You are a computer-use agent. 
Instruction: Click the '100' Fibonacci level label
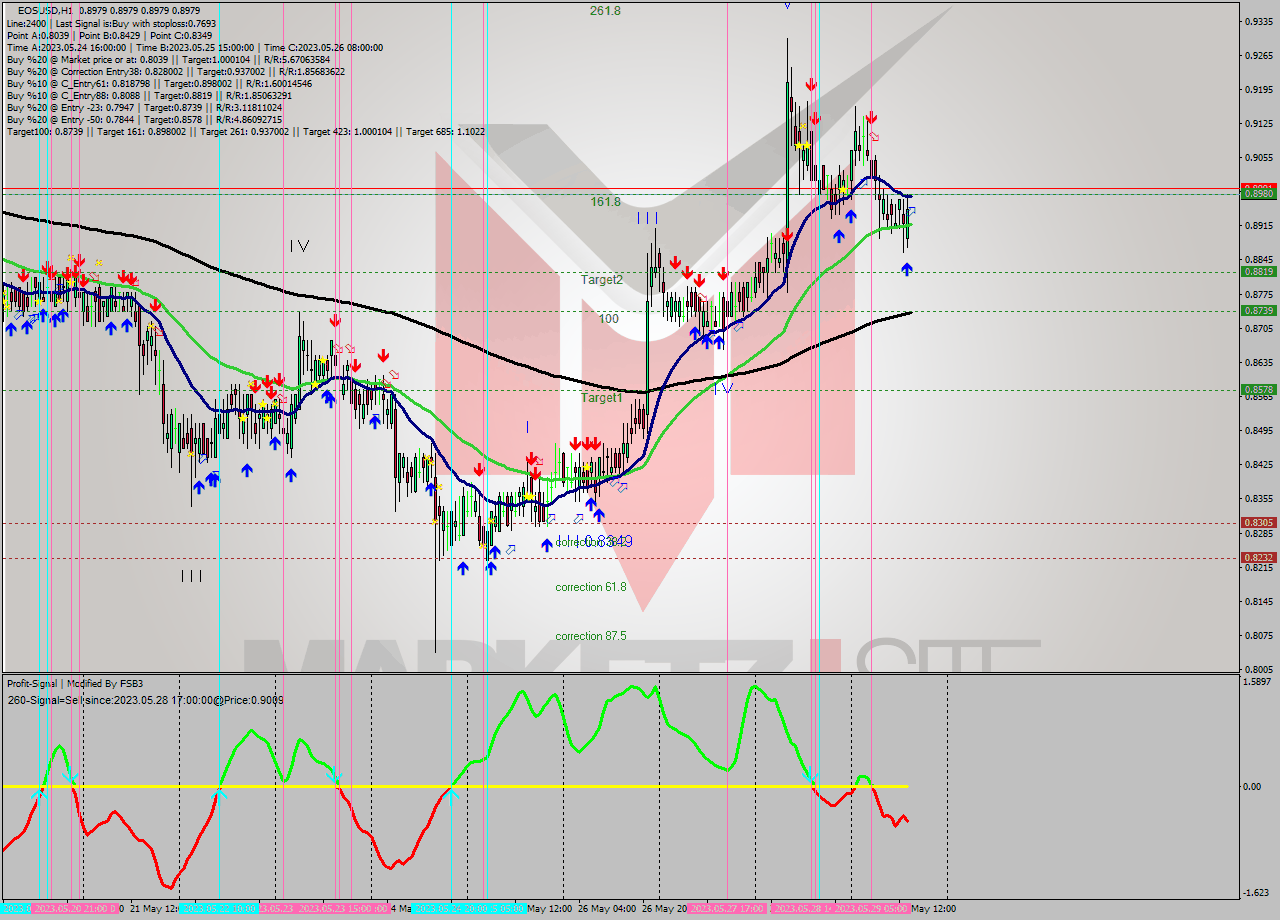coord(609,318)
